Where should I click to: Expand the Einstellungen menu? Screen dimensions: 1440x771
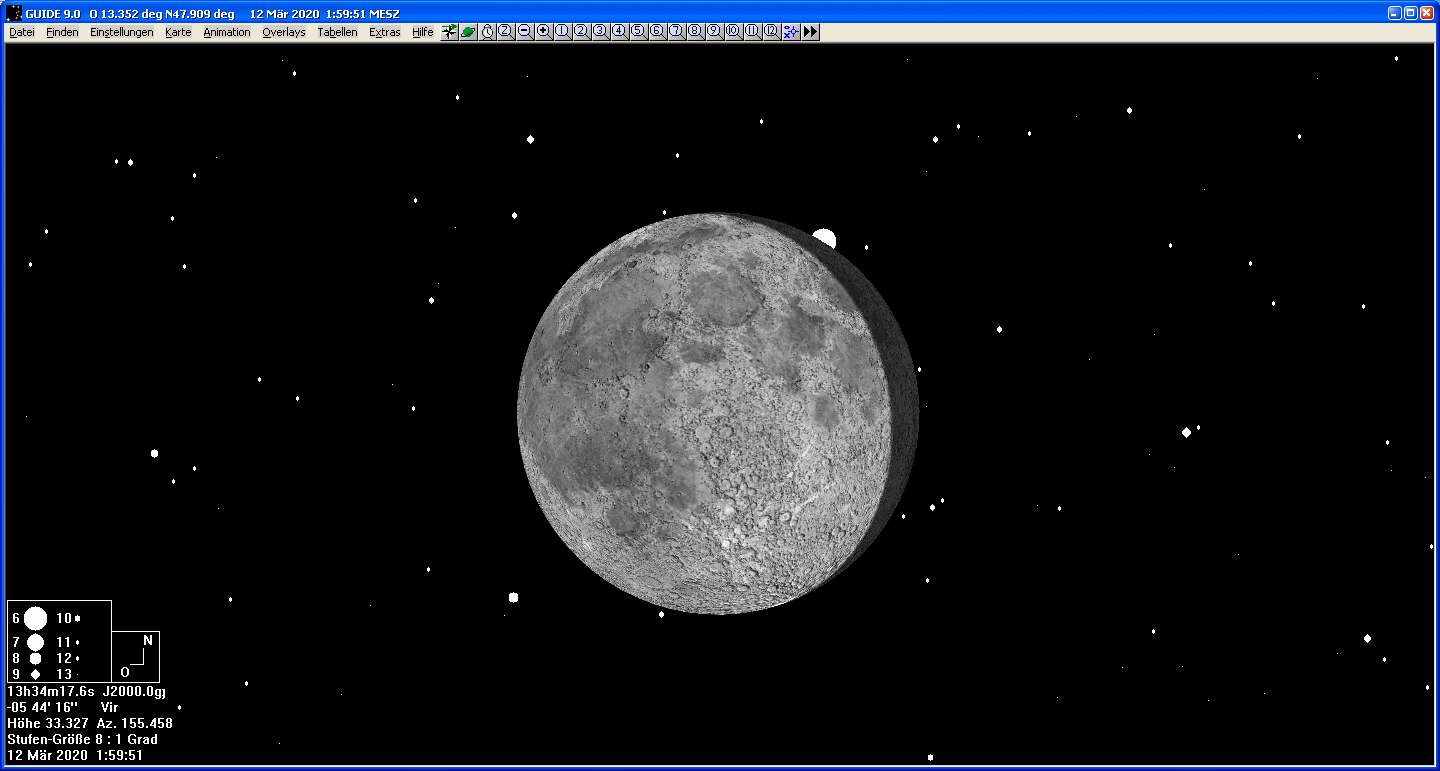tap(122, 32)
